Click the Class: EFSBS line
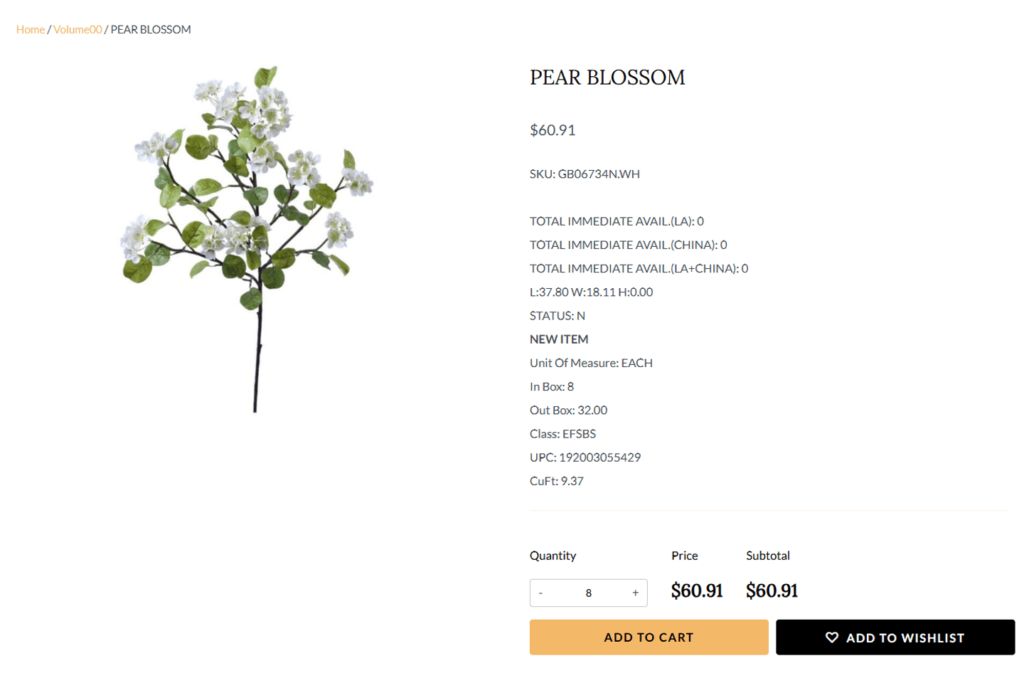The height and width of the screenshot is (683, 1024). (562, 434)
